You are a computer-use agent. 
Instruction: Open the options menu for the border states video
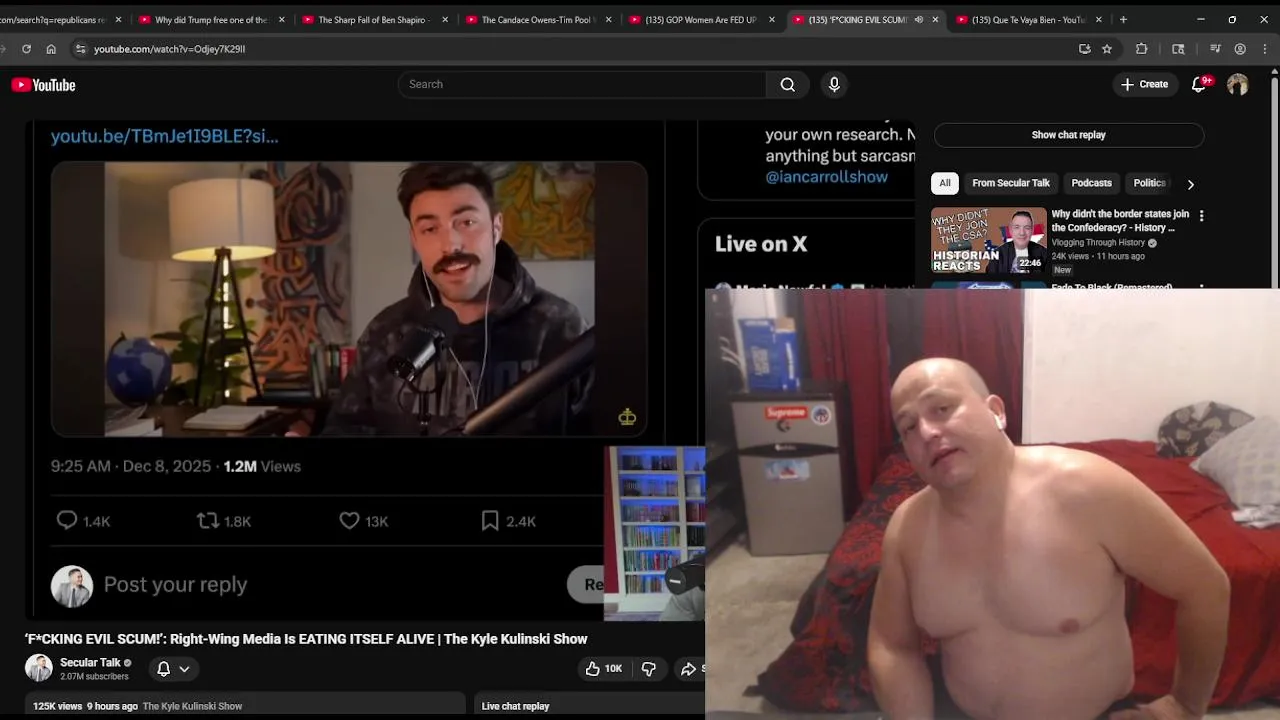pos(1201,216)
